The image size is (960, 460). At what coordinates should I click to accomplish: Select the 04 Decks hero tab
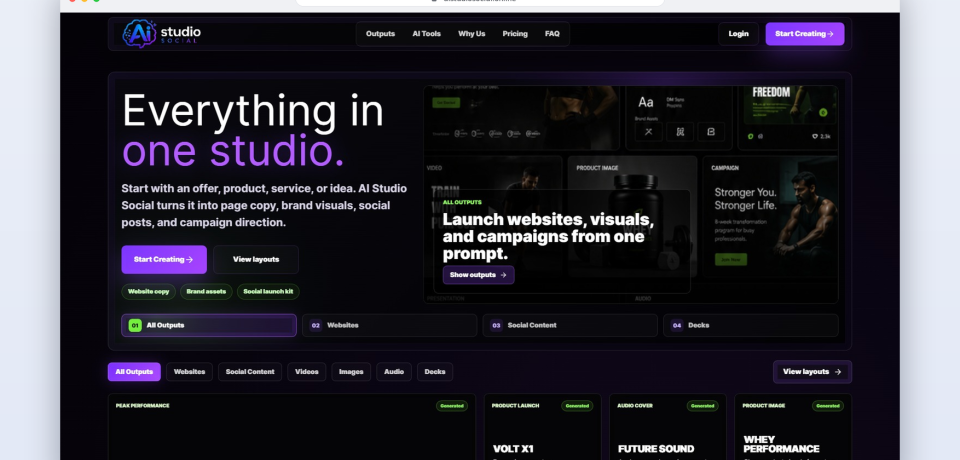point(751,325)
